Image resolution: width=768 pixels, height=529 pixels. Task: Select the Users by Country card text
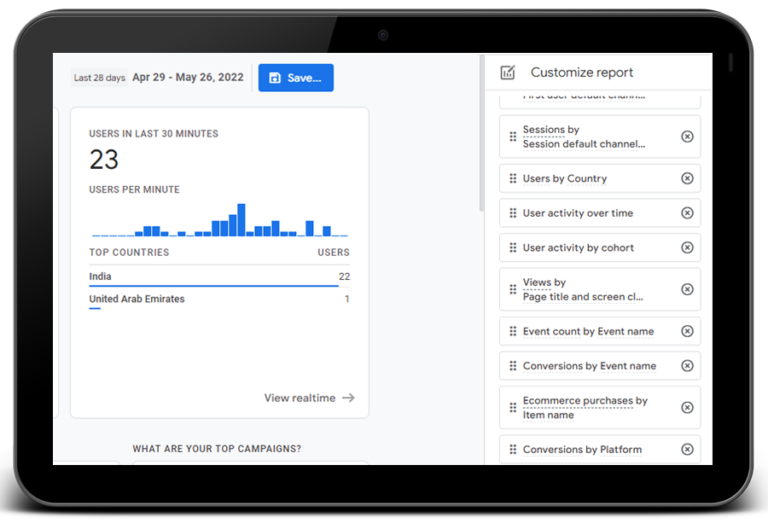coord(565,179)
